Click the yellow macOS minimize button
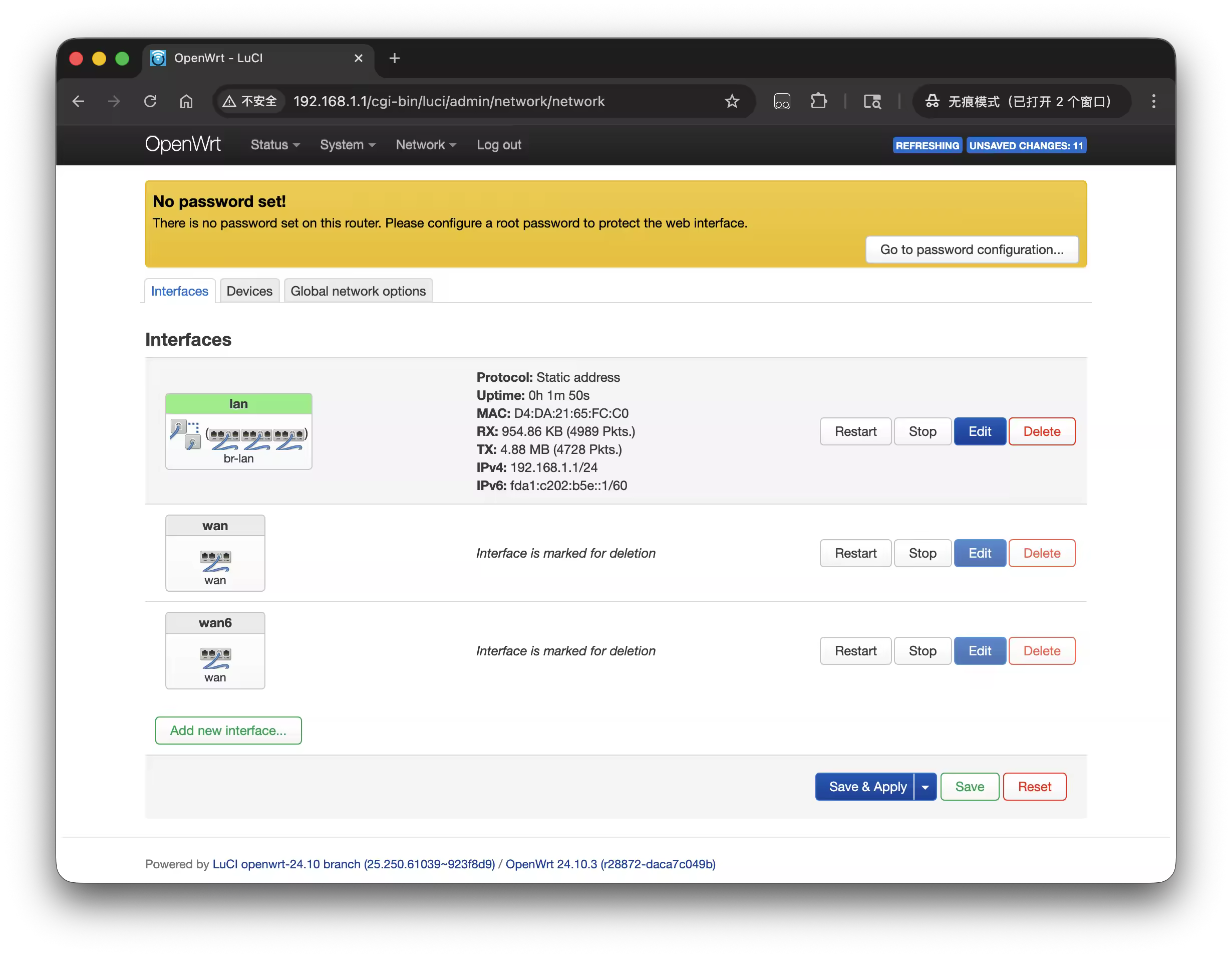This screenshot has height=957, width=1232. click(x=99, y=58)
